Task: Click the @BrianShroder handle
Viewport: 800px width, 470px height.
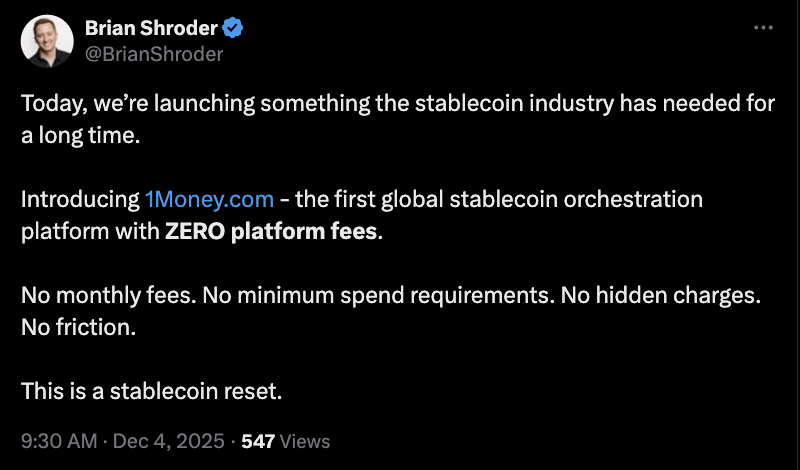Action: click(154, 53)
